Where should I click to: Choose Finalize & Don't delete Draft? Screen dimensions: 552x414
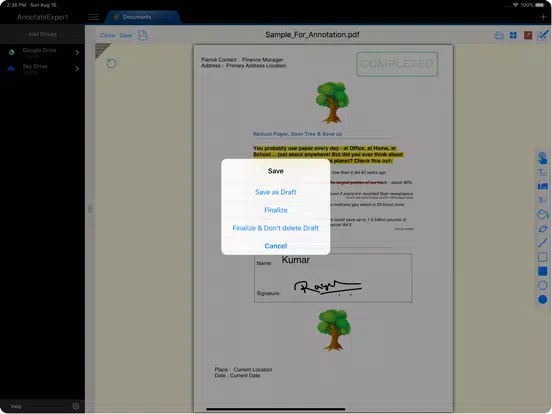click(276, 228)
